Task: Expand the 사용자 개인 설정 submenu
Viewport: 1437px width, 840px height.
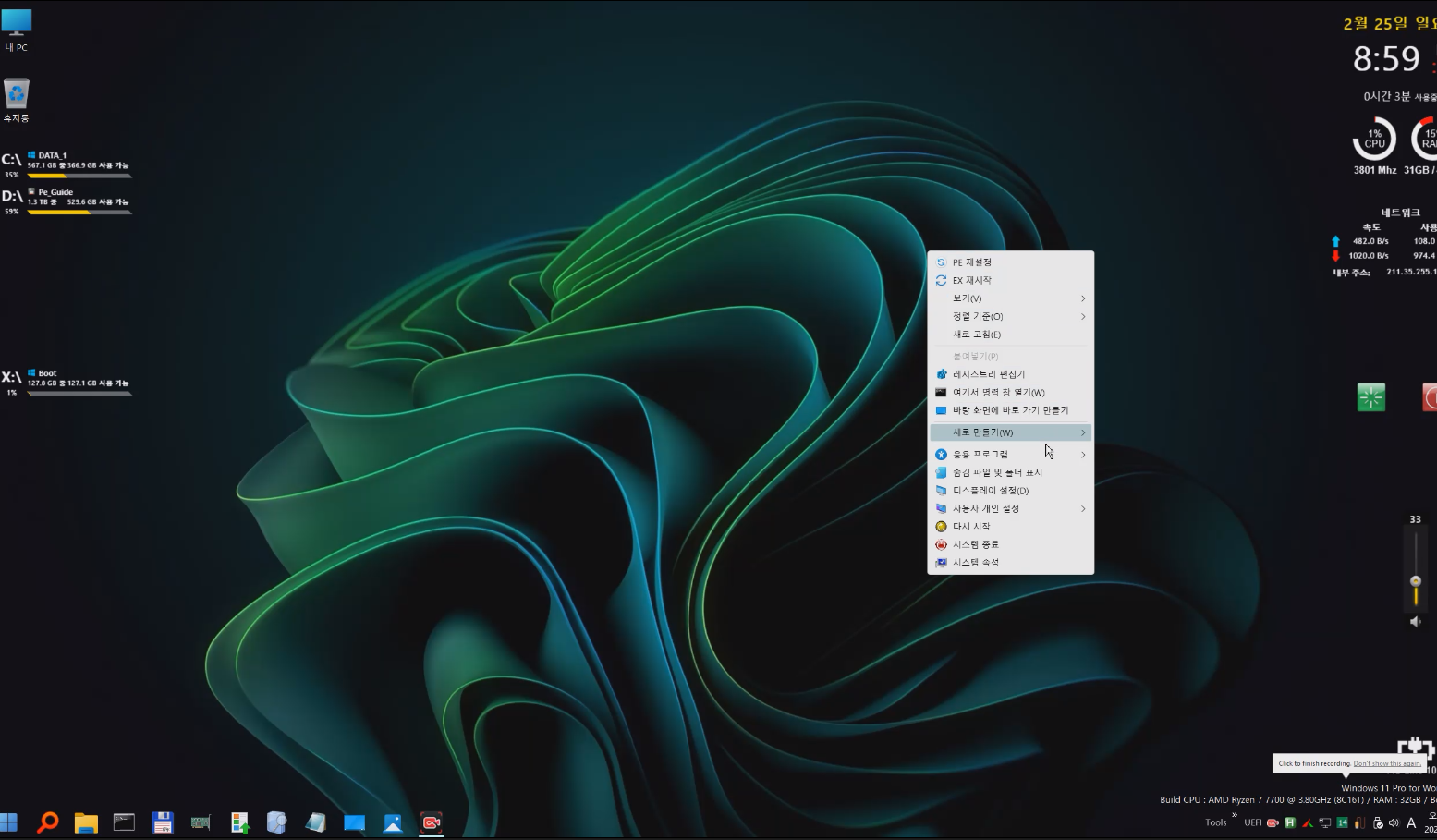Action: click(x=1011, y=508)
